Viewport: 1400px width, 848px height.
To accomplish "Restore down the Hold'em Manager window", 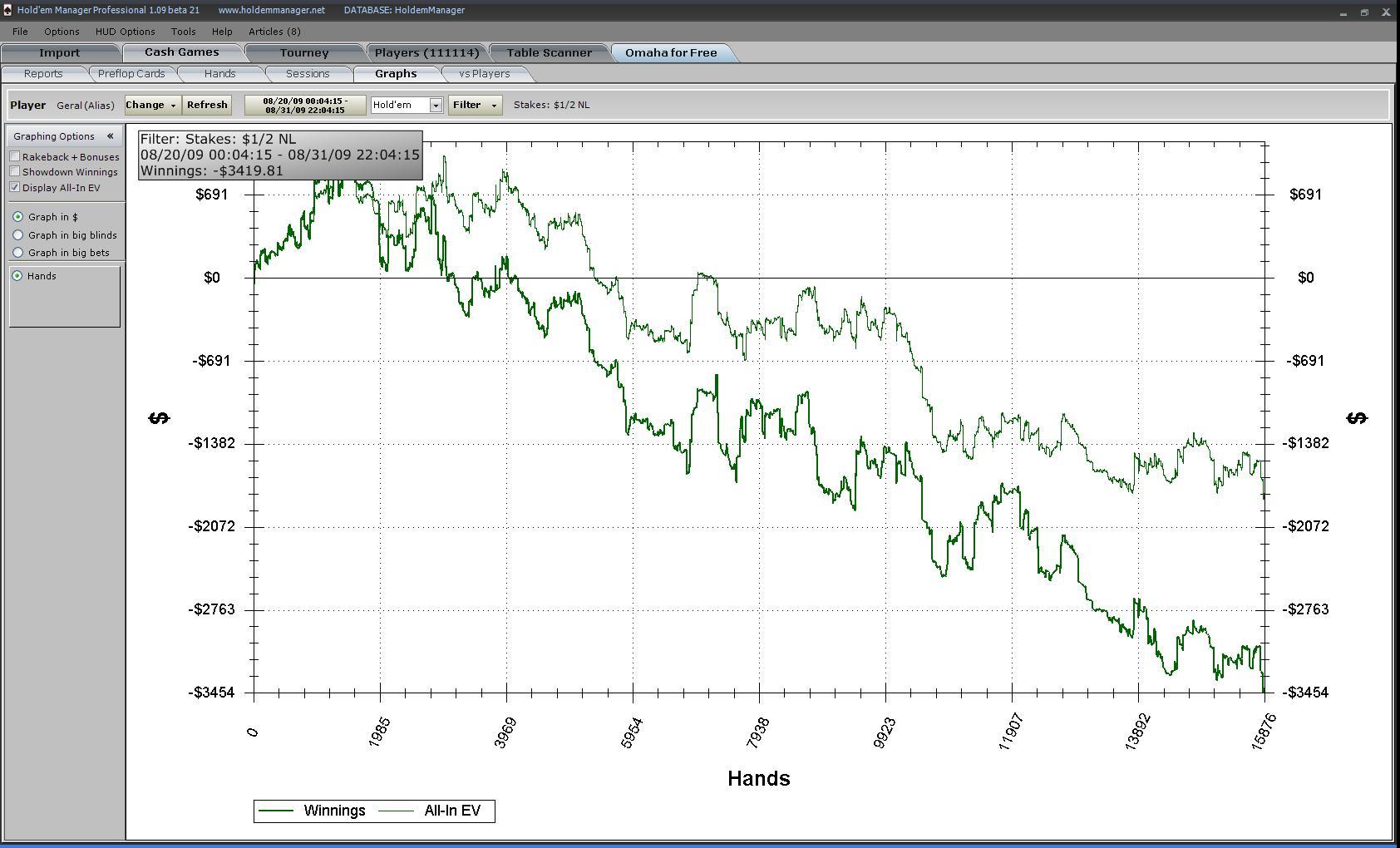I will [1364, 12].
